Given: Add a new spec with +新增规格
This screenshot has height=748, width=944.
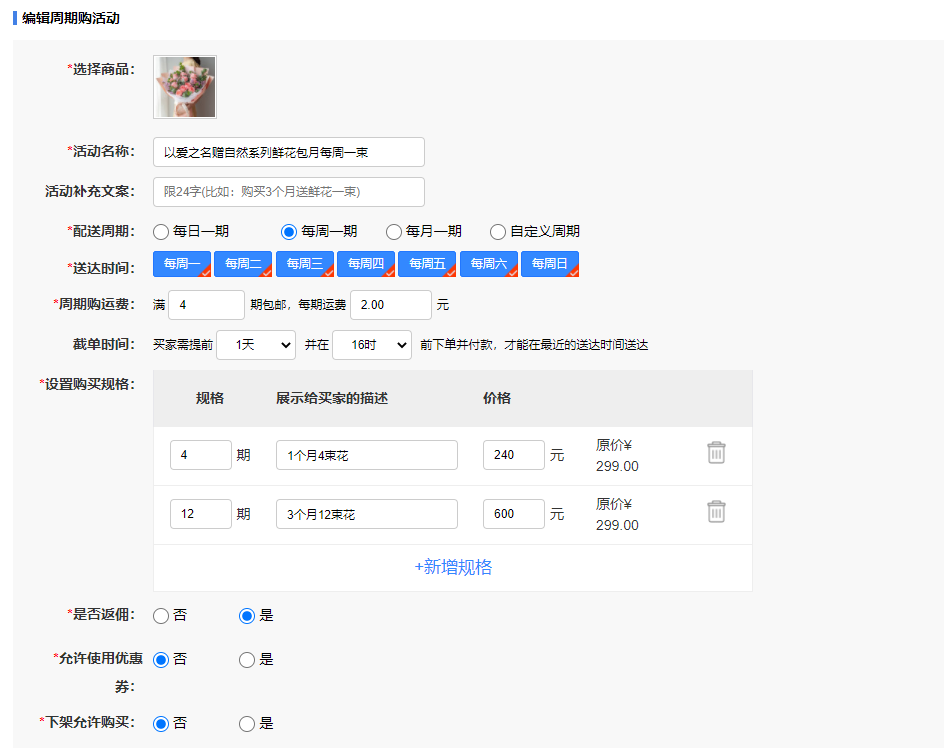Looking at the screenshot, I should 453,567.
